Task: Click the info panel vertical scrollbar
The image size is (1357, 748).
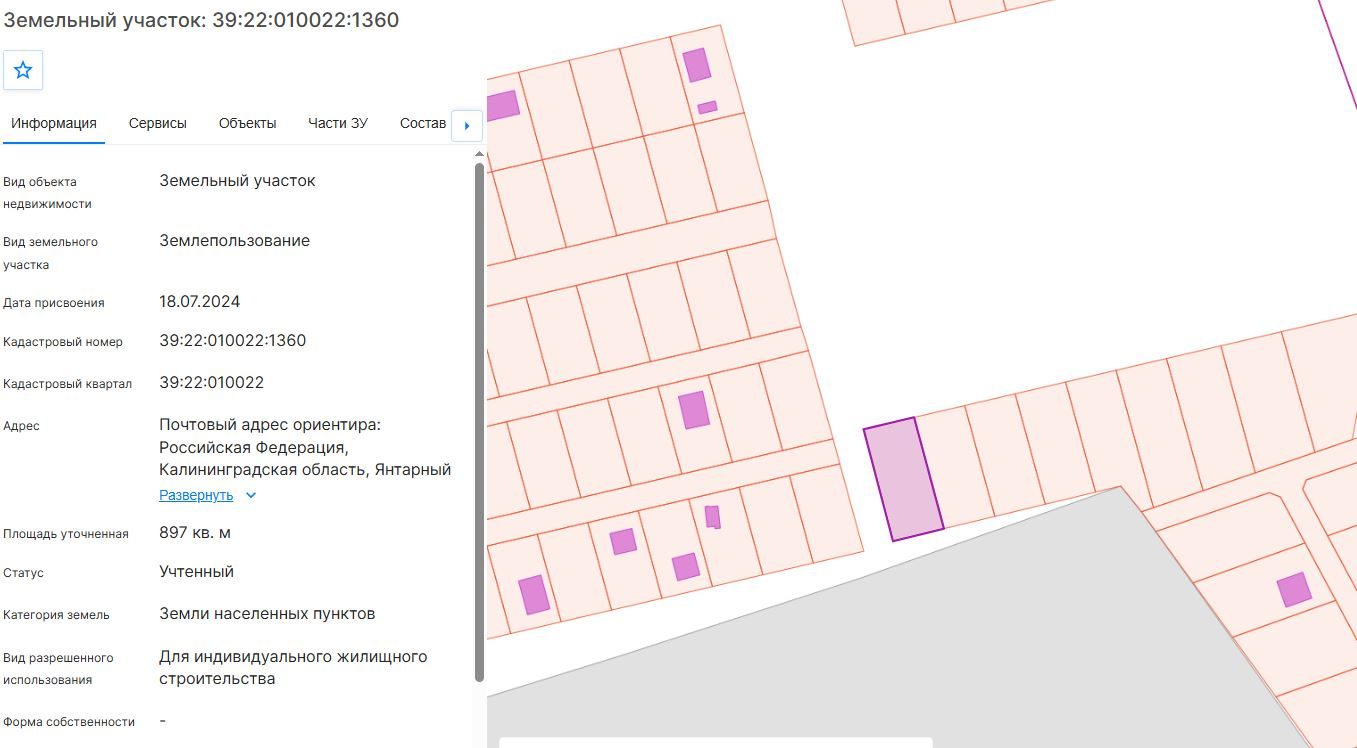Action: pos(479,421)
